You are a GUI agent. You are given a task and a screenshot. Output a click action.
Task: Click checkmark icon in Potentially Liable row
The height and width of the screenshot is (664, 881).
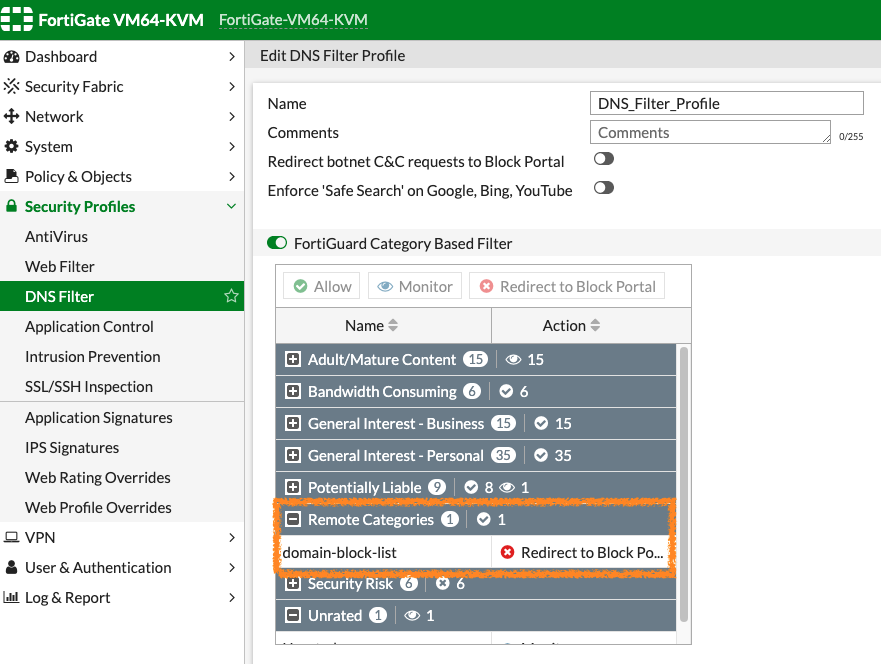tap(471, 488)
